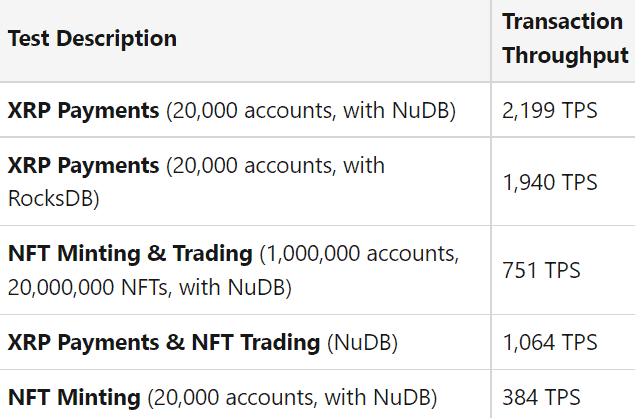Viewport: 635px width, 418px height.
Task: Click the word 'Throughput' in header
Action: (565, 55)
